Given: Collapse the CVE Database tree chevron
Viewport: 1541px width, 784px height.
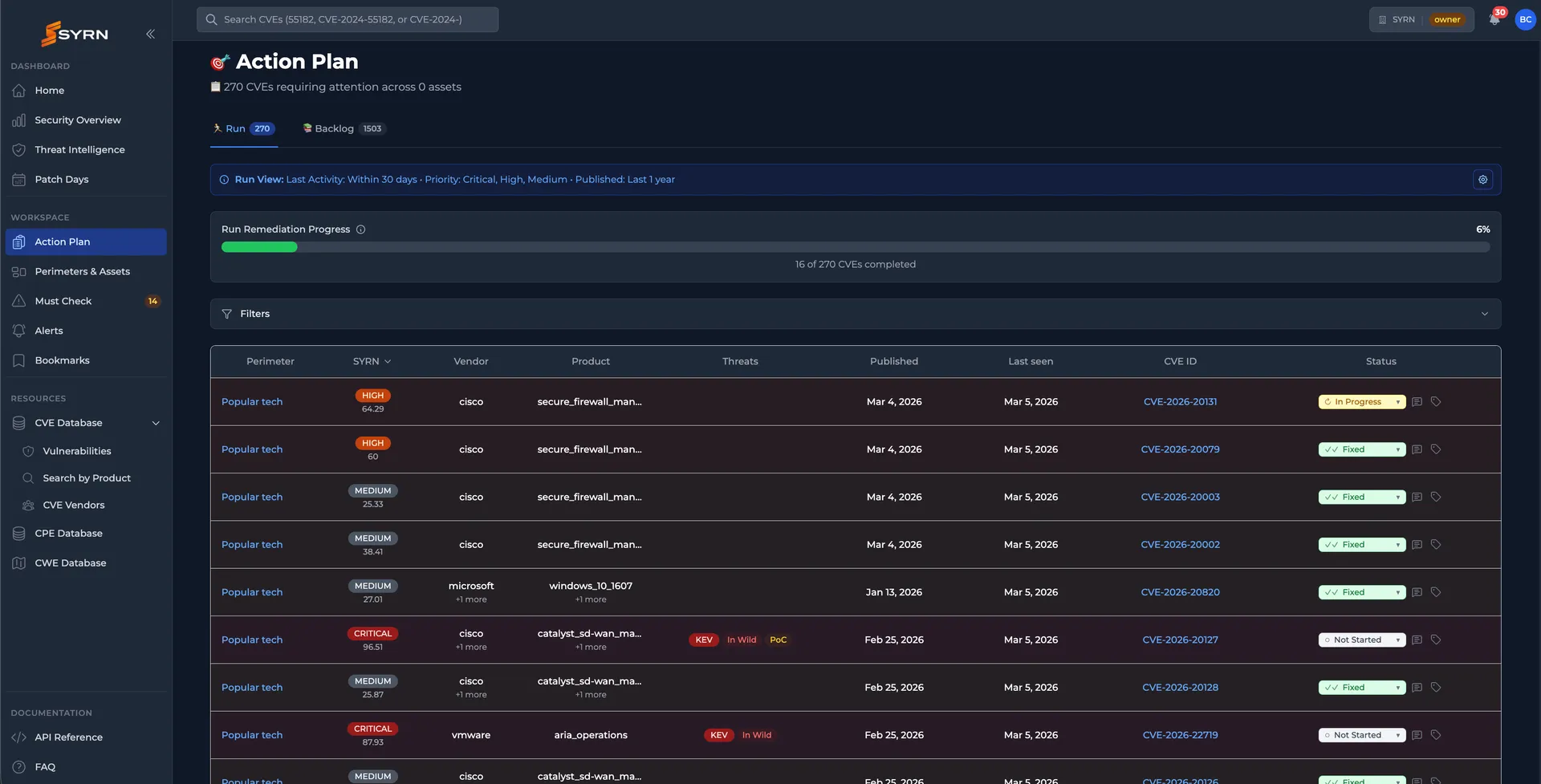Looking at the screenshot, I should click(x=156, y=424).
